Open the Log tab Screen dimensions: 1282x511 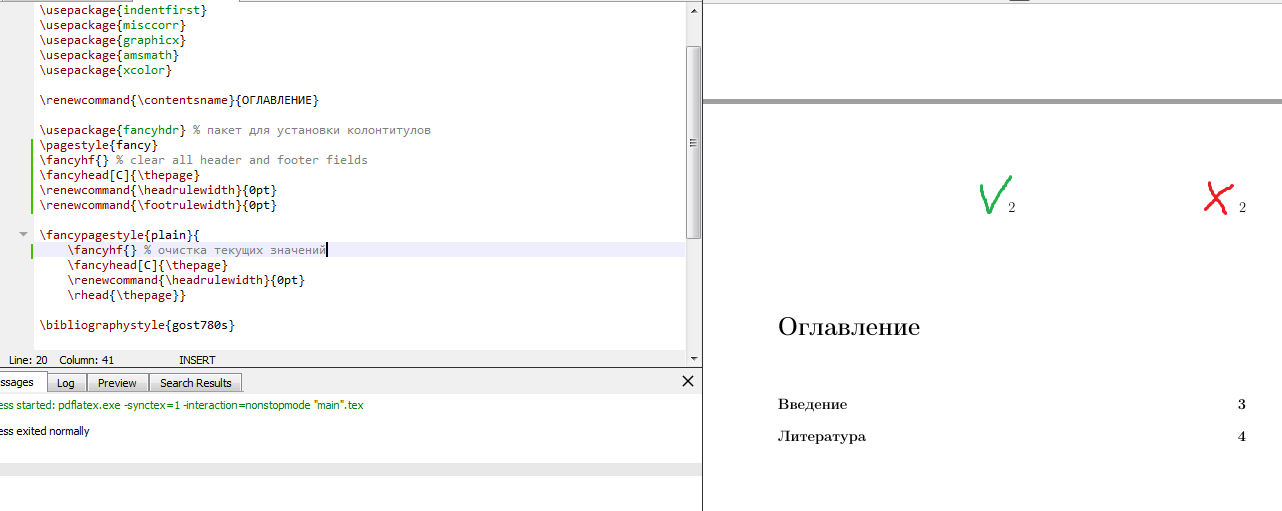pyautogui.click(x=66, y=383)
